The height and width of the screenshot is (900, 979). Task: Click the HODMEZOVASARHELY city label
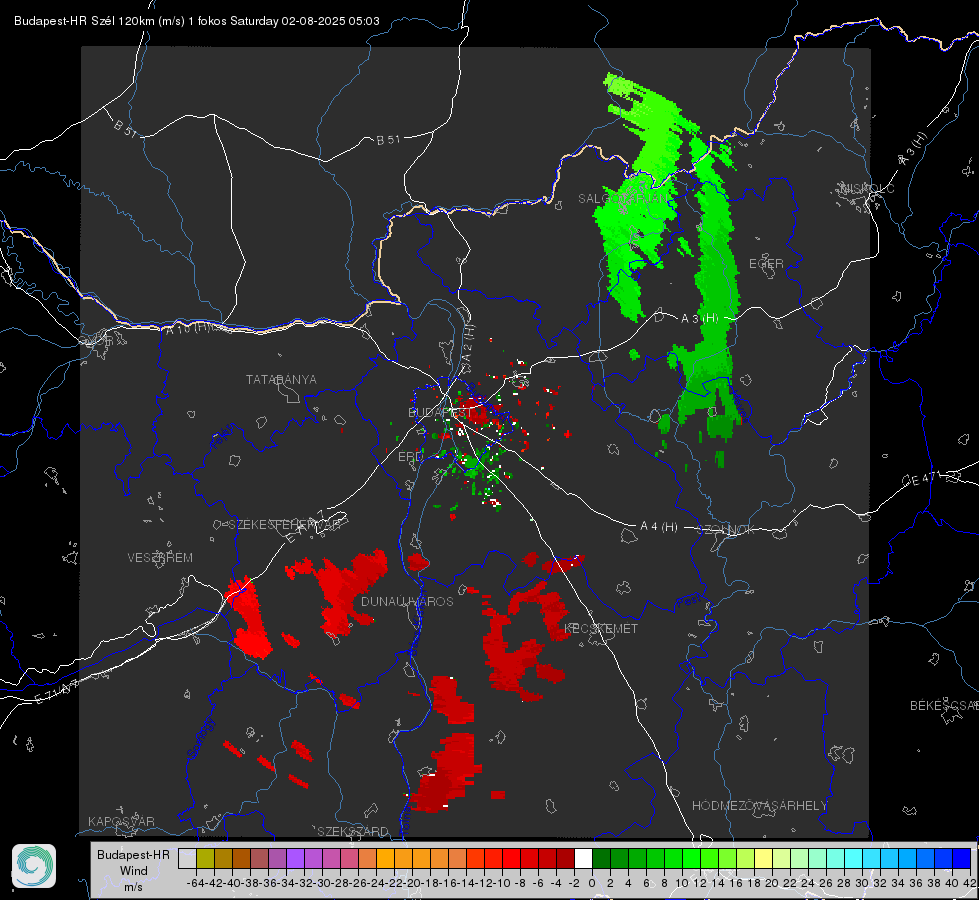(x=759, y=806)
